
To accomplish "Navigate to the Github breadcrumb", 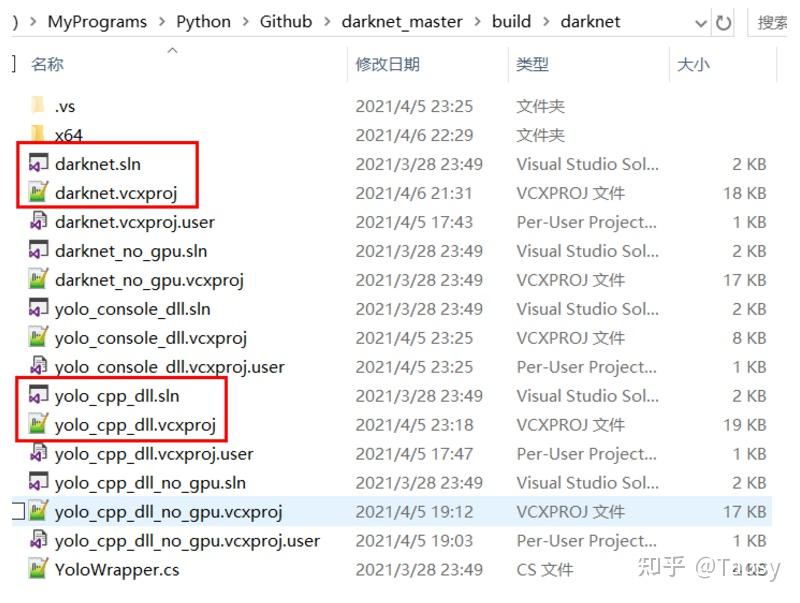I will click(285, 21).
